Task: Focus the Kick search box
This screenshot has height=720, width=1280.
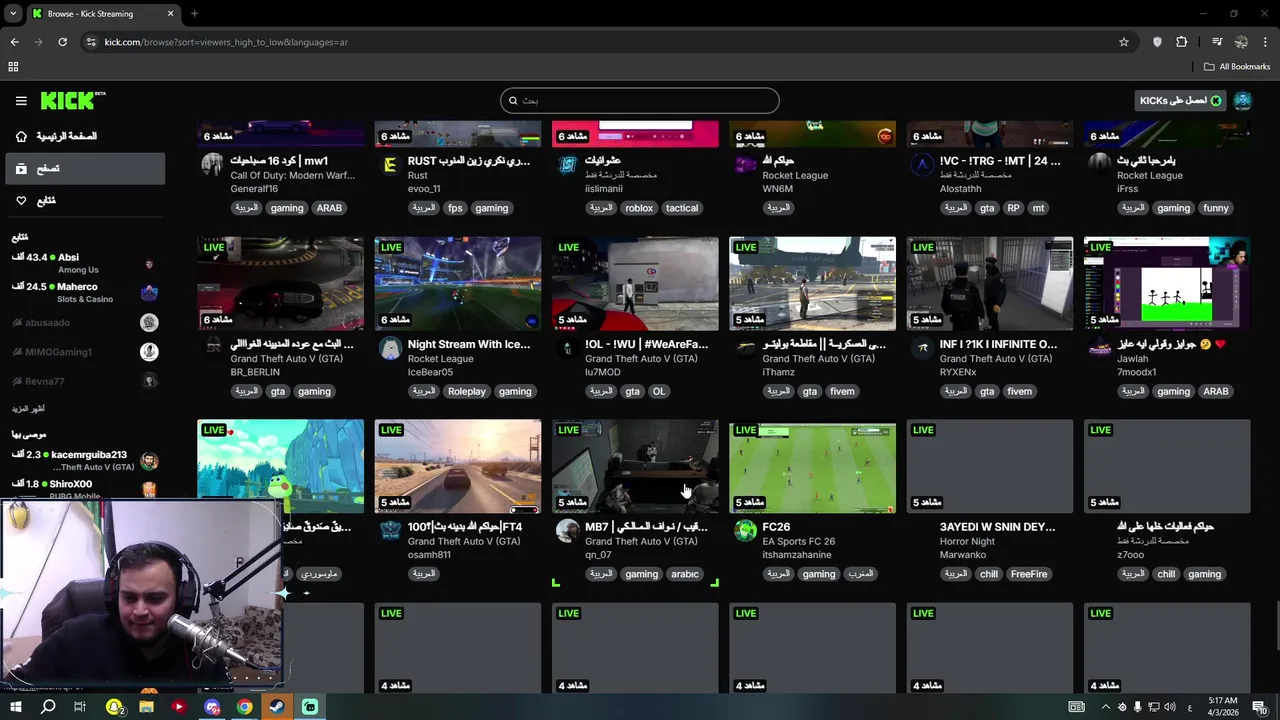Action: [x=640, y=100]
